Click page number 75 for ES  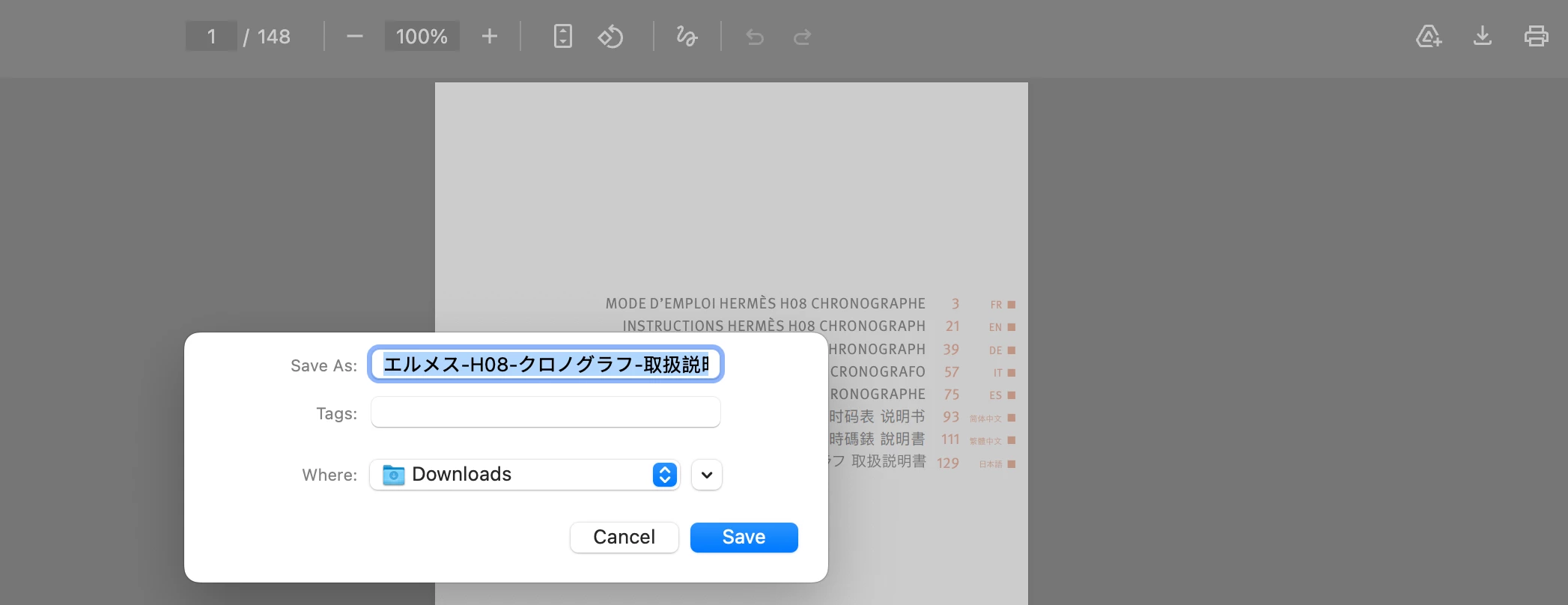pyautogui.click(x=952, y=395)
